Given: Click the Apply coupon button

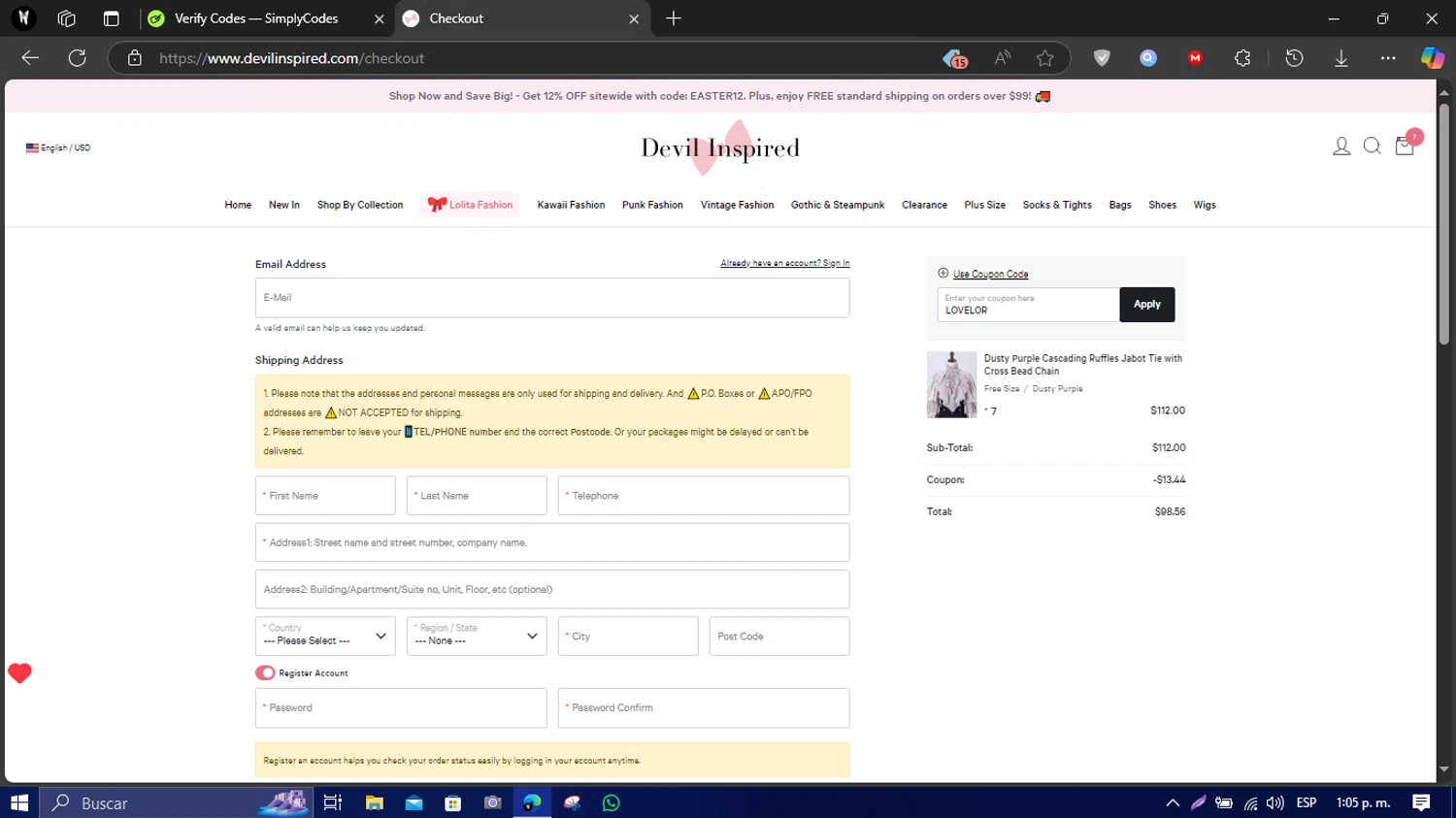Looking at the screenshot, I should [1146, 305].
